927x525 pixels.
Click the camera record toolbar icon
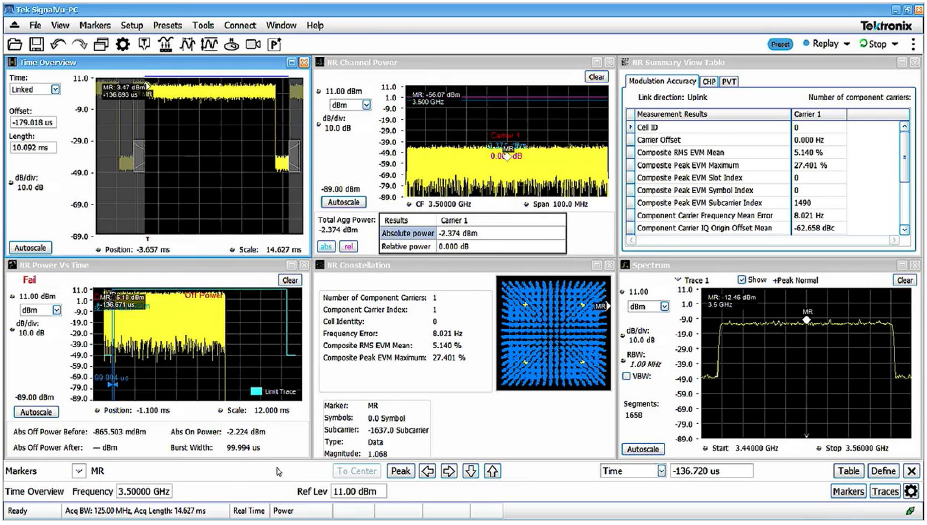(253, 44)
